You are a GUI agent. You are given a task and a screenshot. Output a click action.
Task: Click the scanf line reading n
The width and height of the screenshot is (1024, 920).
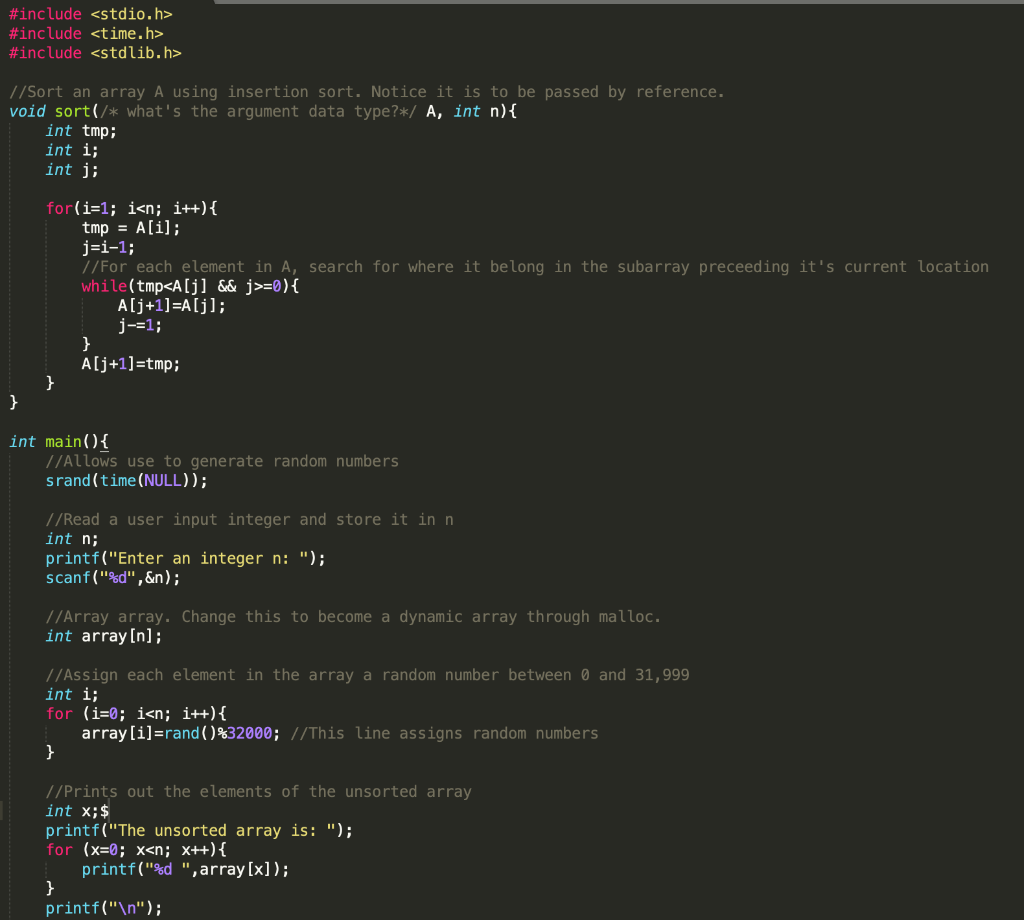pos(110,577)
